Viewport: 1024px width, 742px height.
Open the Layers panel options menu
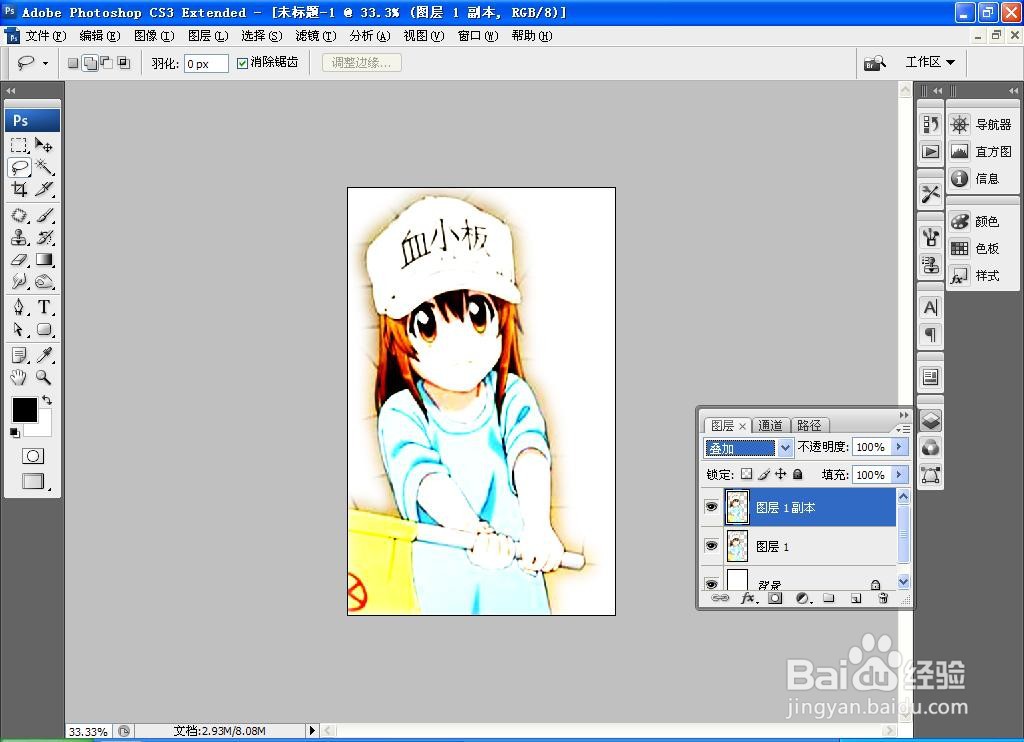click(x=904, y=428)
